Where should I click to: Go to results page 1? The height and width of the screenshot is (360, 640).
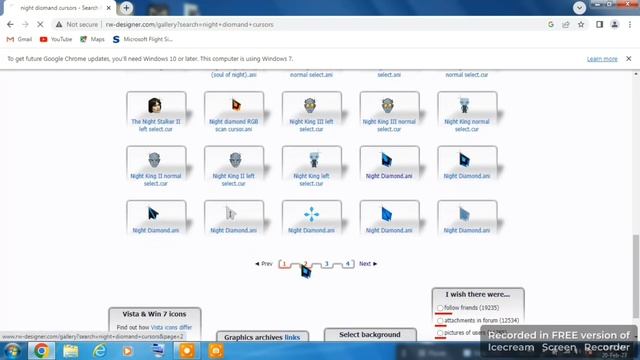(284, 264)
